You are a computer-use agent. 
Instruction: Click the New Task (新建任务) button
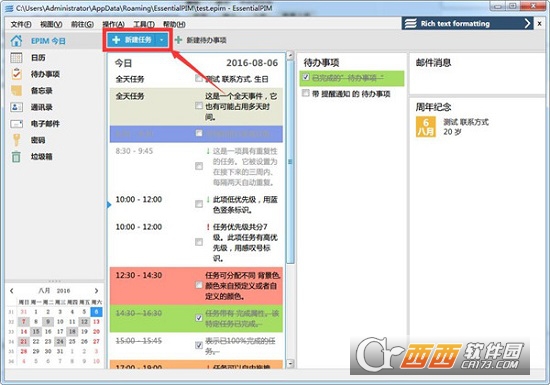tap(131, 40)
